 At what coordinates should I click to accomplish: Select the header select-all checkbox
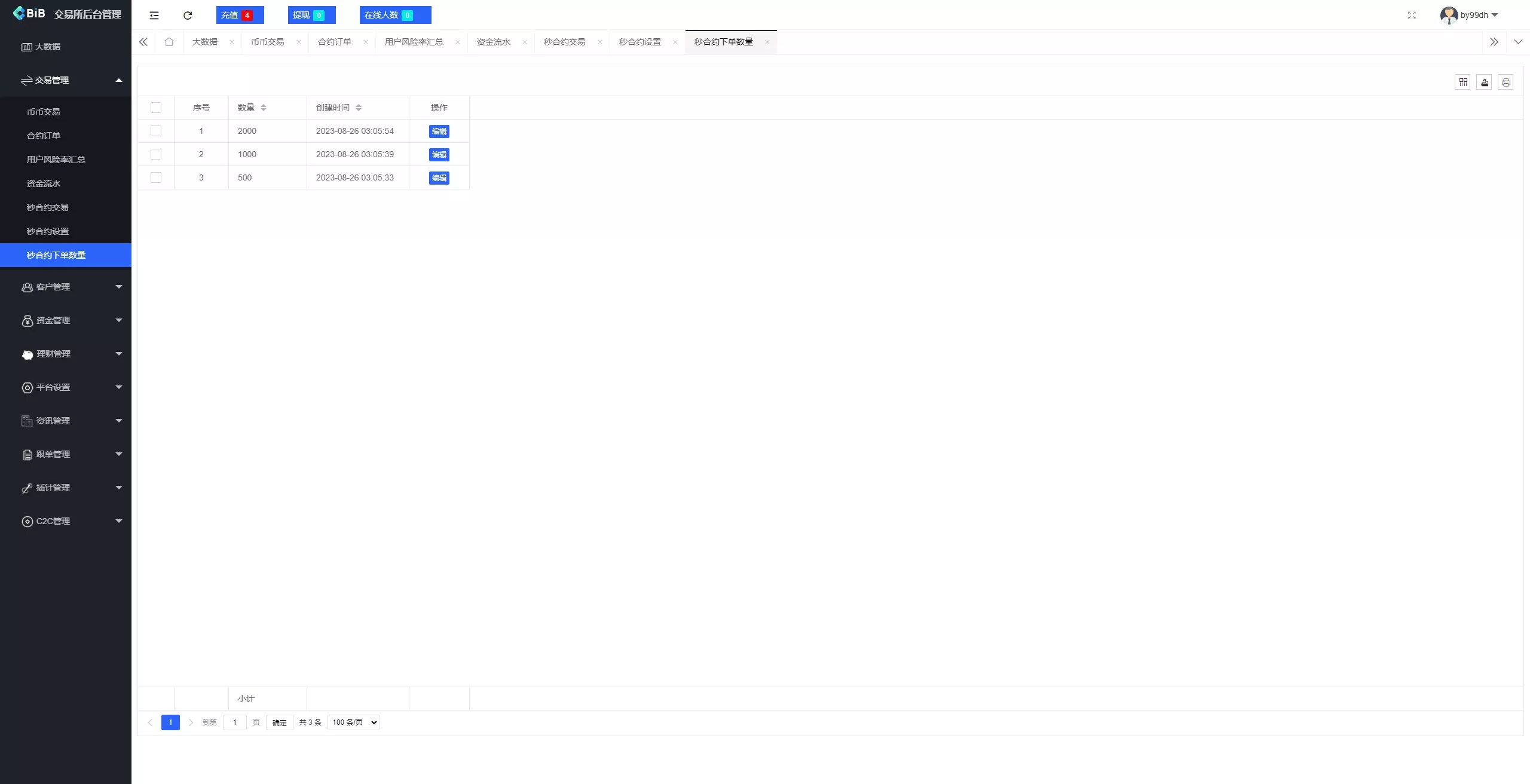[x=156, y=108]
